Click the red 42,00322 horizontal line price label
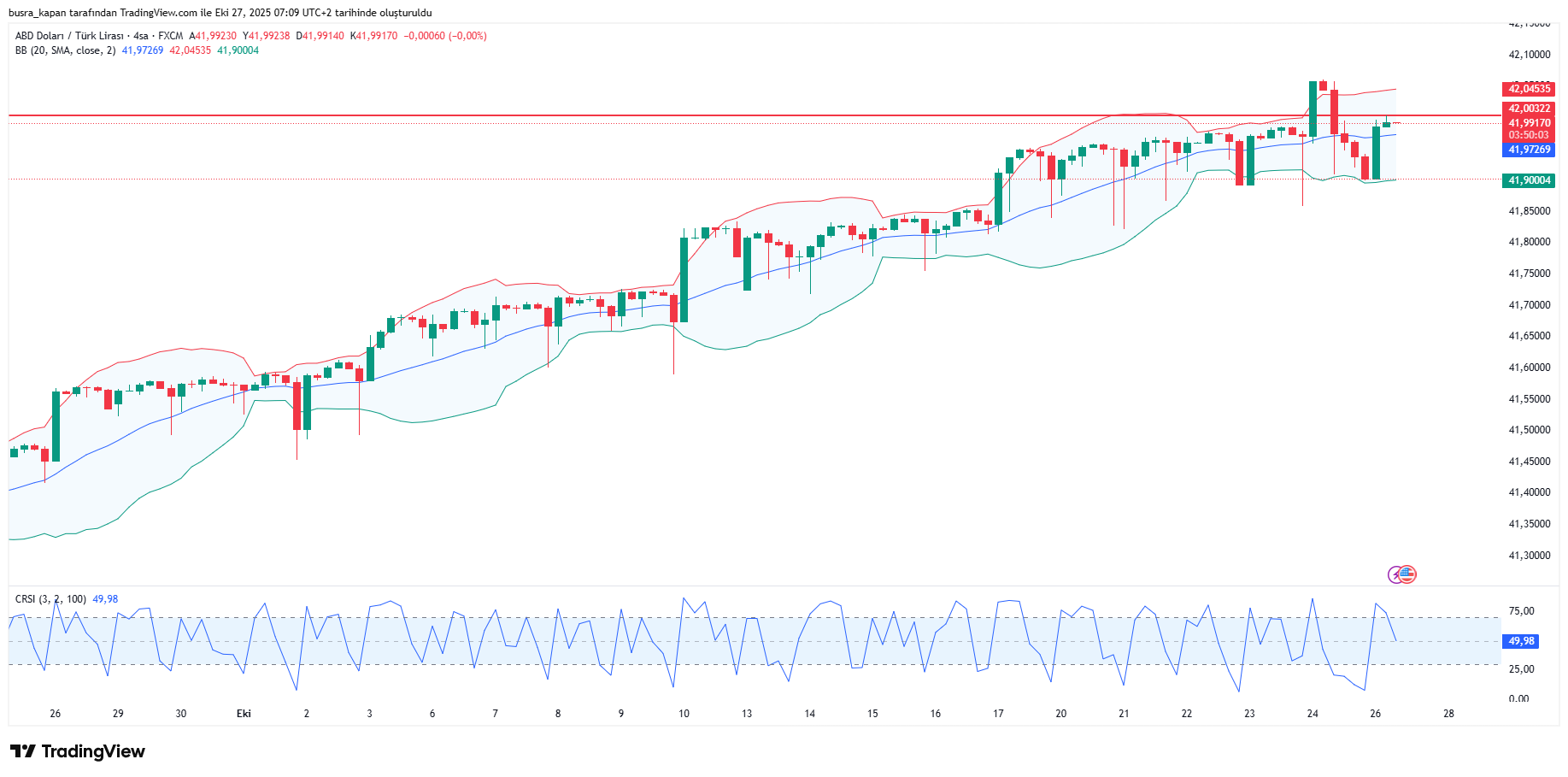Image resolution: width=1568 pixels, height=777 pixels. point(1529,109)
